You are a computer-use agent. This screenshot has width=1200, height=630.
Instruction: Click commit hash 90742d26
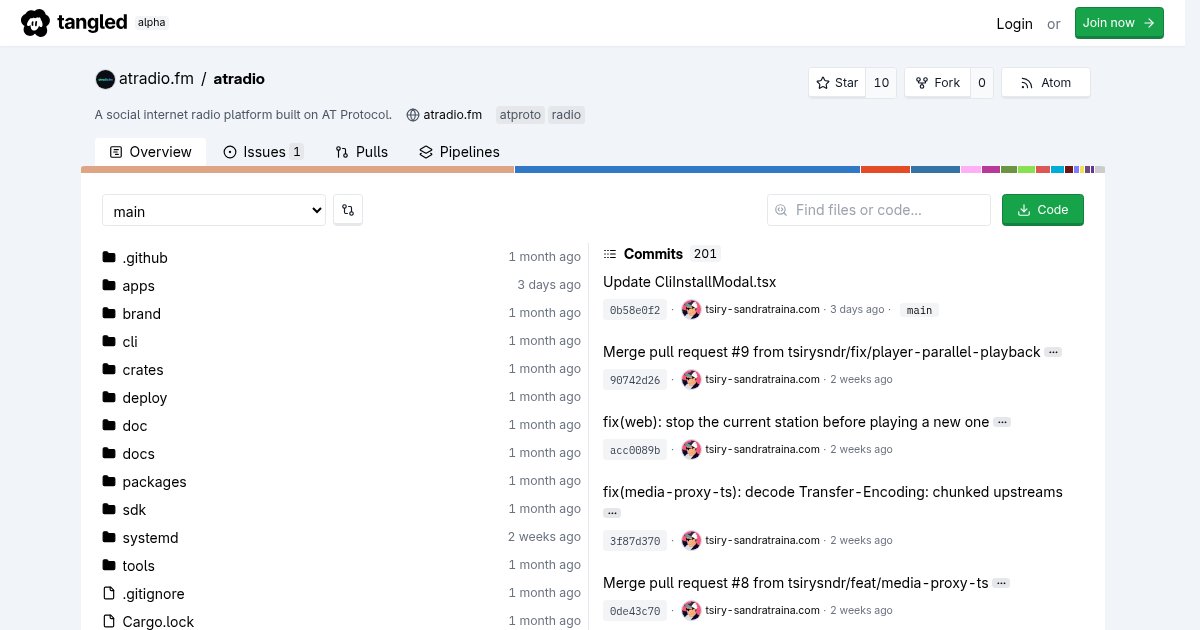(x=635, y=380)
